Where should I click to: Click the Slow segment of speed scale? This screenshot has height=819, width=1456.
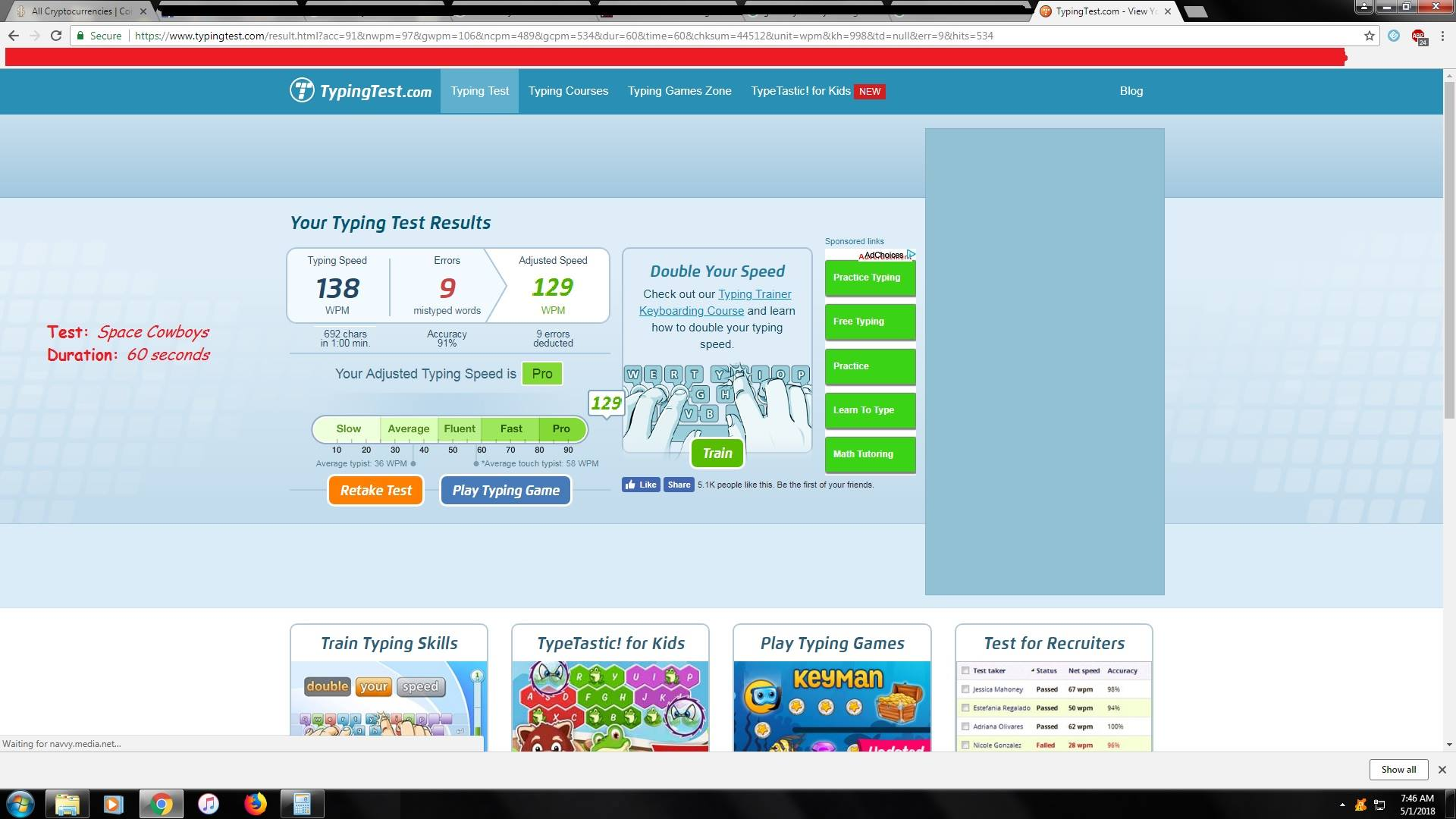click(x=347, y=429)
